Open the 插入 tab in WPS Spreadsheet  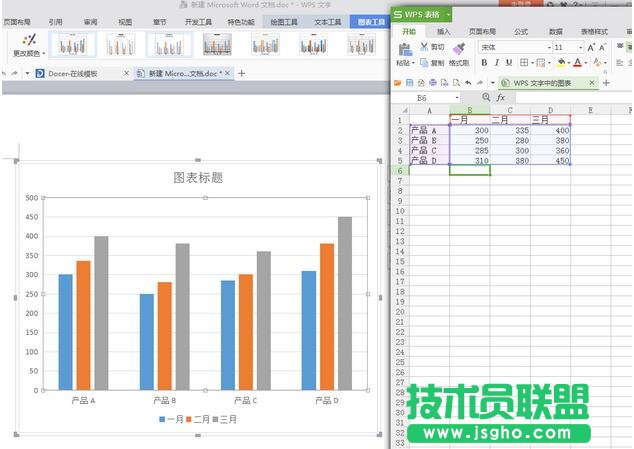point(443,32)
